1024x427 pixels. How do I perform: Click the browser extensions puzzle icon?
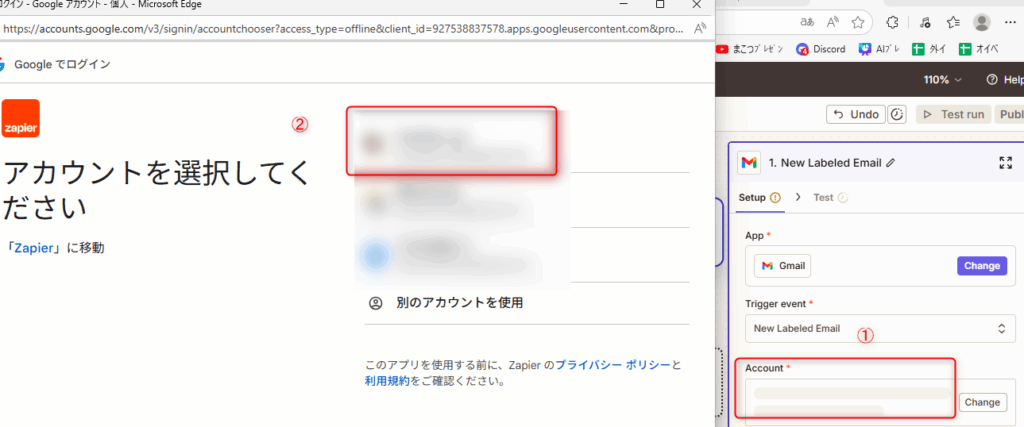point(893,22)
